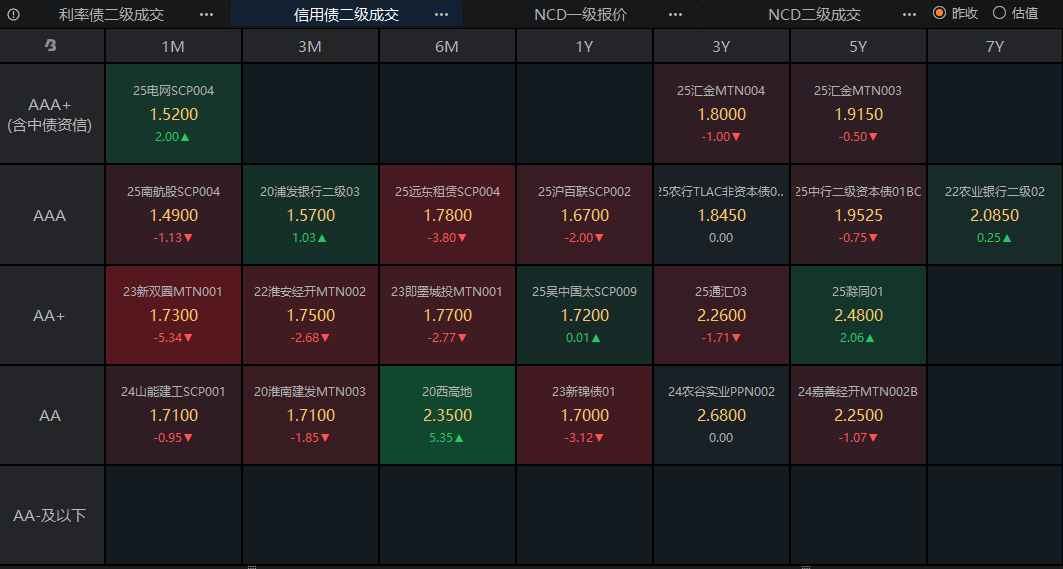Image resolution: width=1063 pixels, height=569 pixels.
Task: Open the 24农谷实业PPN002 bond cell
Action: tap(721, 414)
